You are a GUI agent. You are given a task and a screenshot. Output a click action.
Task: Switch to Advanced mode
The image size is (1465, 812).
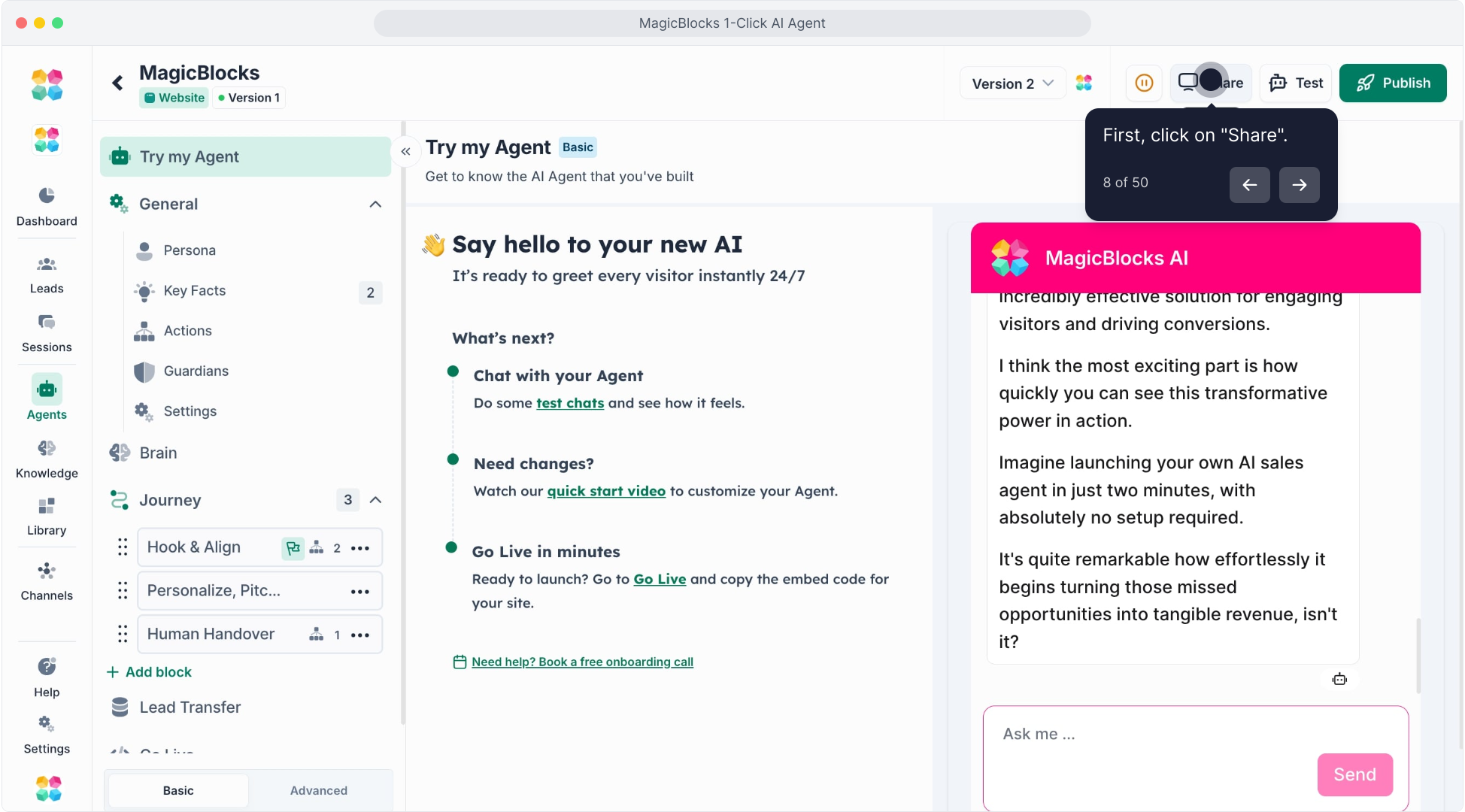coord(319,790)
